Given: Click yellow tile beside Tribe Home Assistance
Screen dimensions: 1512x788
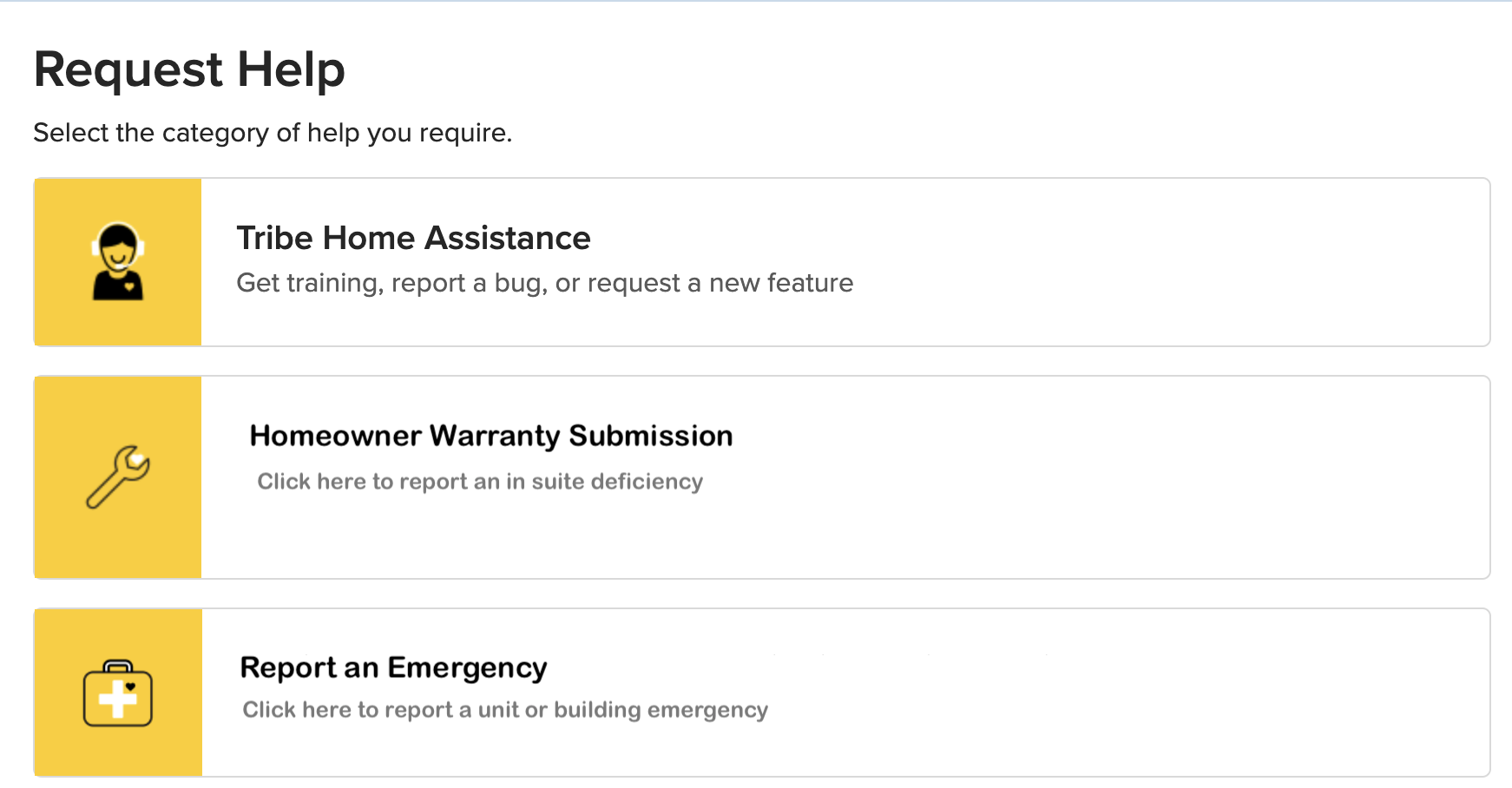Looking at the screenshot, I should coord(118,262).
